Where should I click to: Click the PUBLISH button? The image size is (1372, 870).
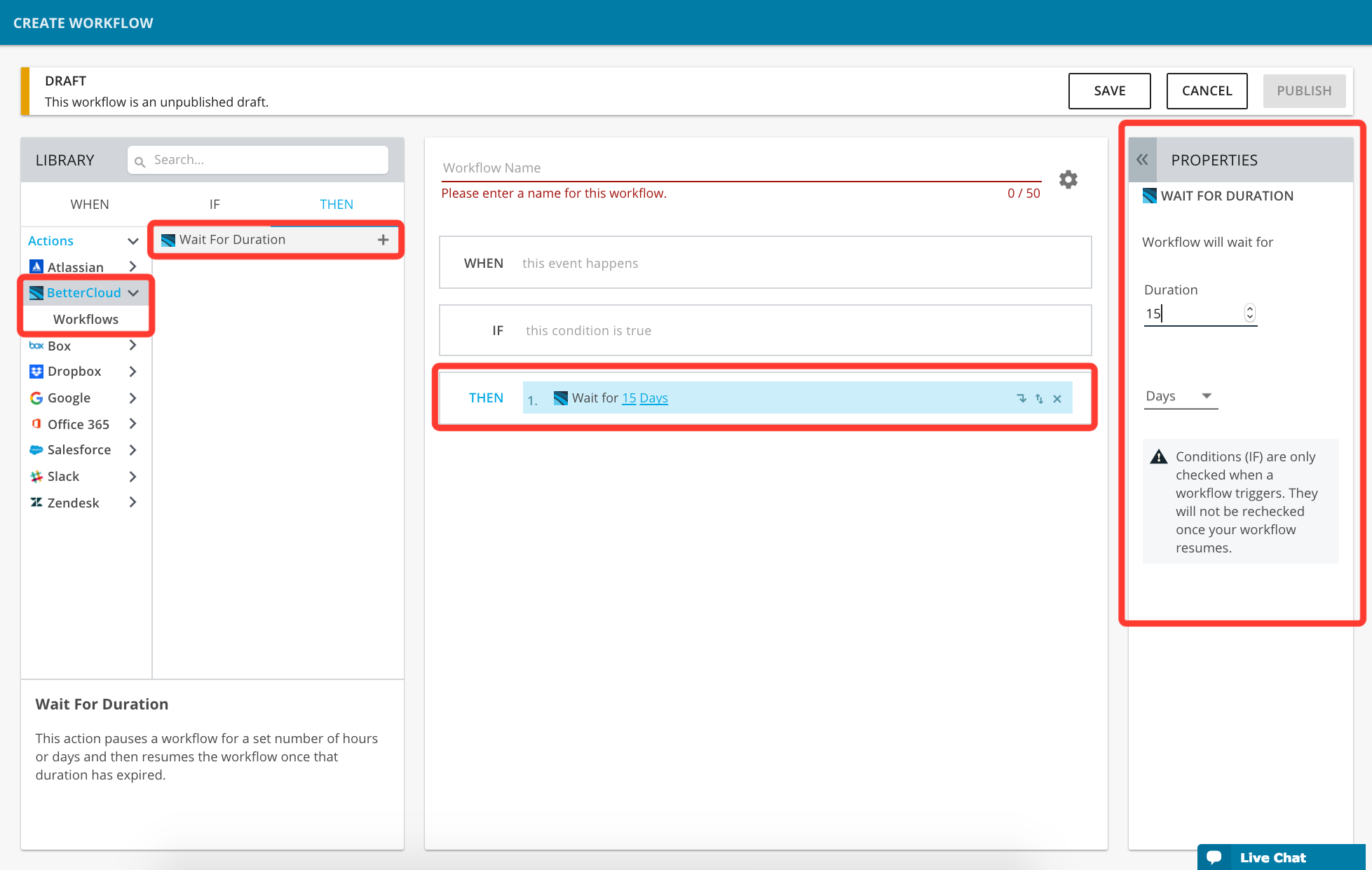(1304, 90)
